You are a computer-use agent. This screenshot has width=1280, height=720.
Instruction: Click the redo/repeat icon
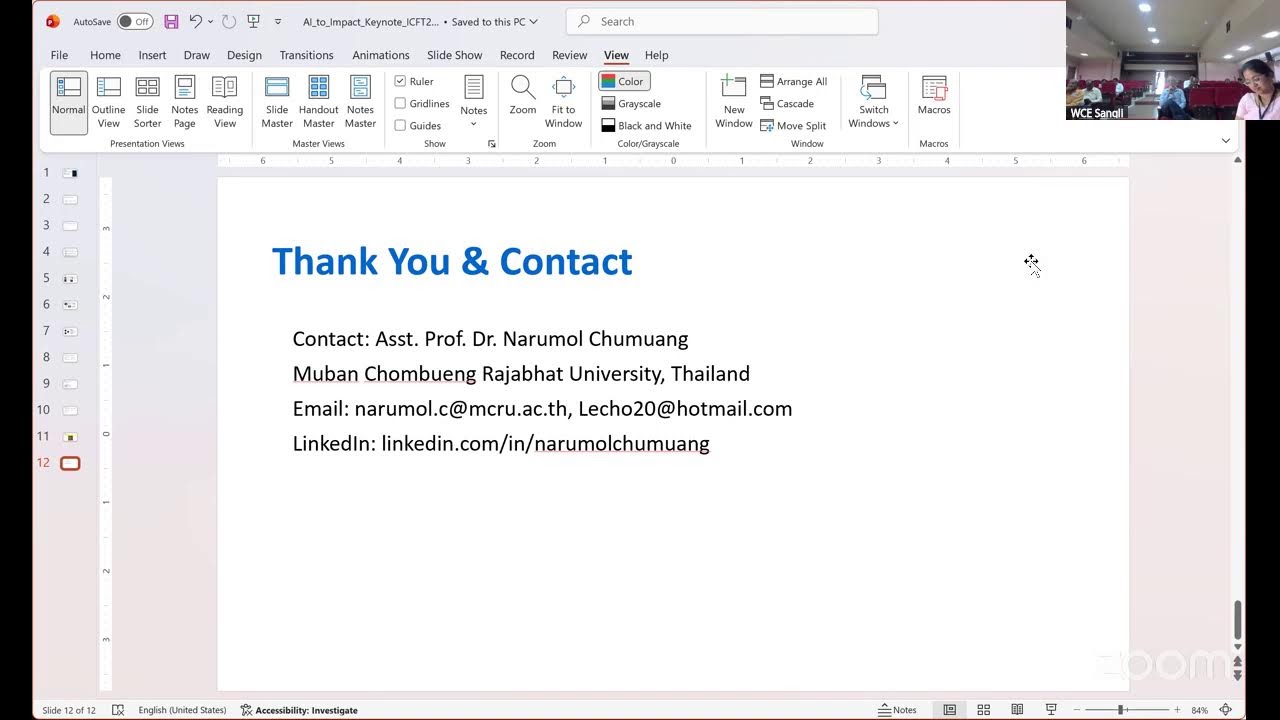click(x=229, y=21)
